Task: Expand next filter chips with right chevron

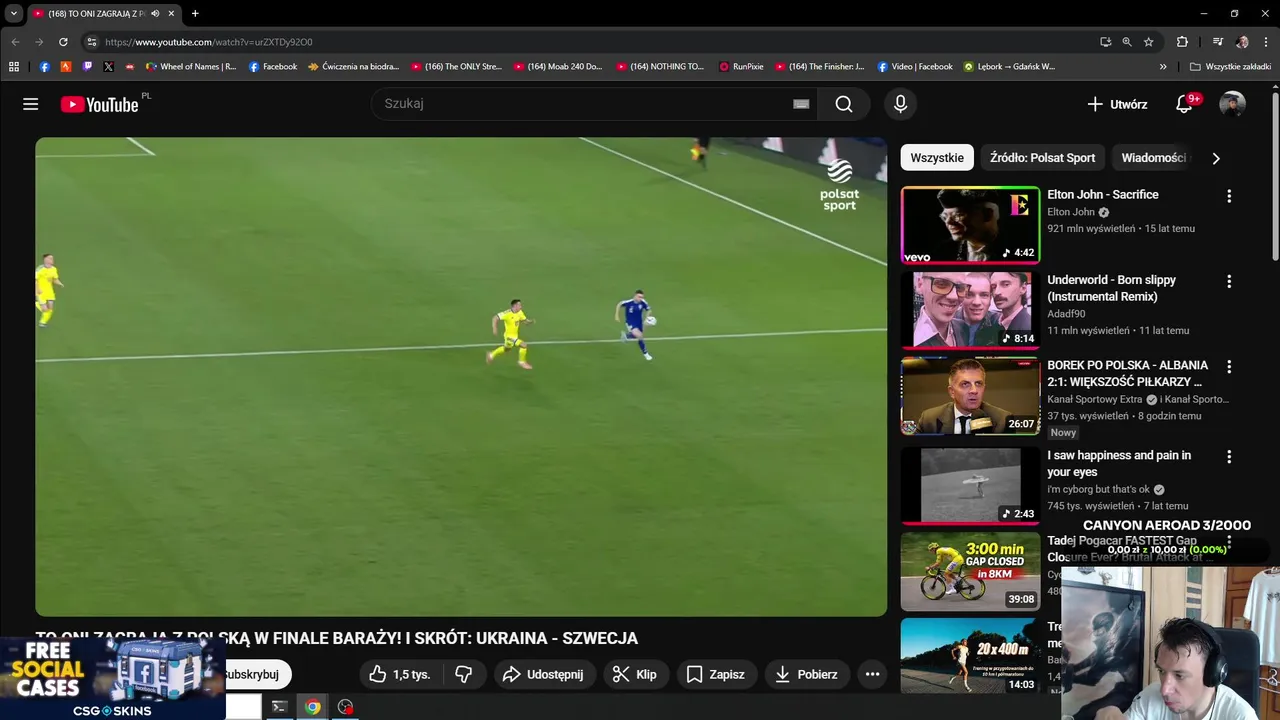Action: [1216, 158]
